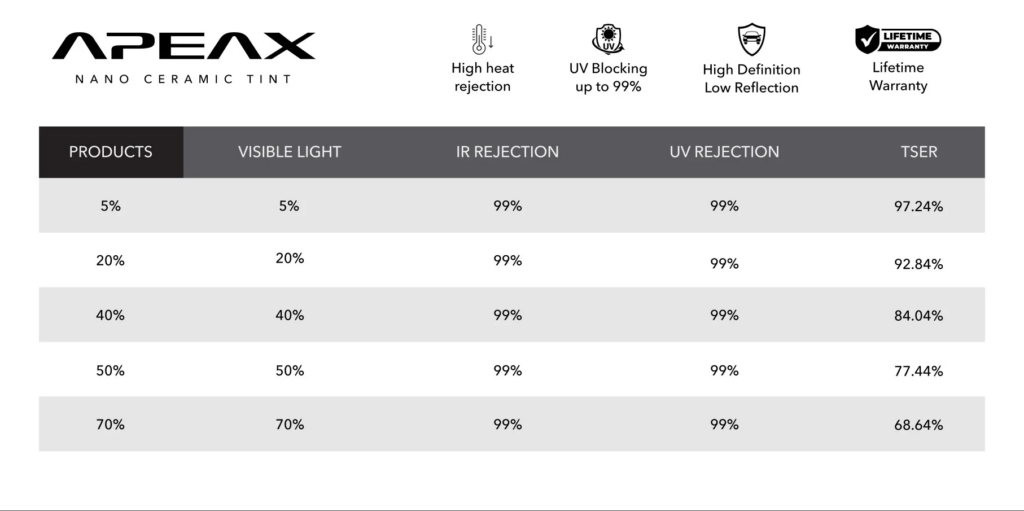Click the 84.04% TSER value
This screenshot has height=511, width=1024.
[x=919, y=316]
